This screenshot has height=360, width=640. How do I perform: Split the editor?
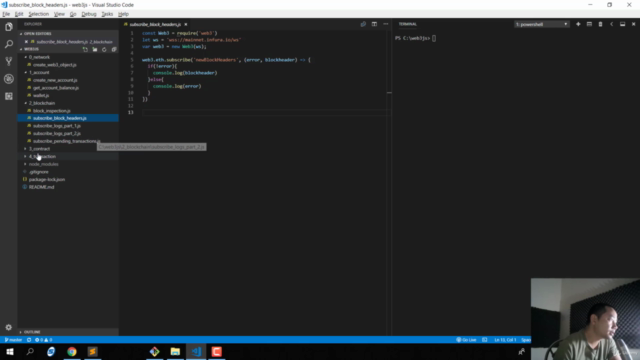(374, 24)
